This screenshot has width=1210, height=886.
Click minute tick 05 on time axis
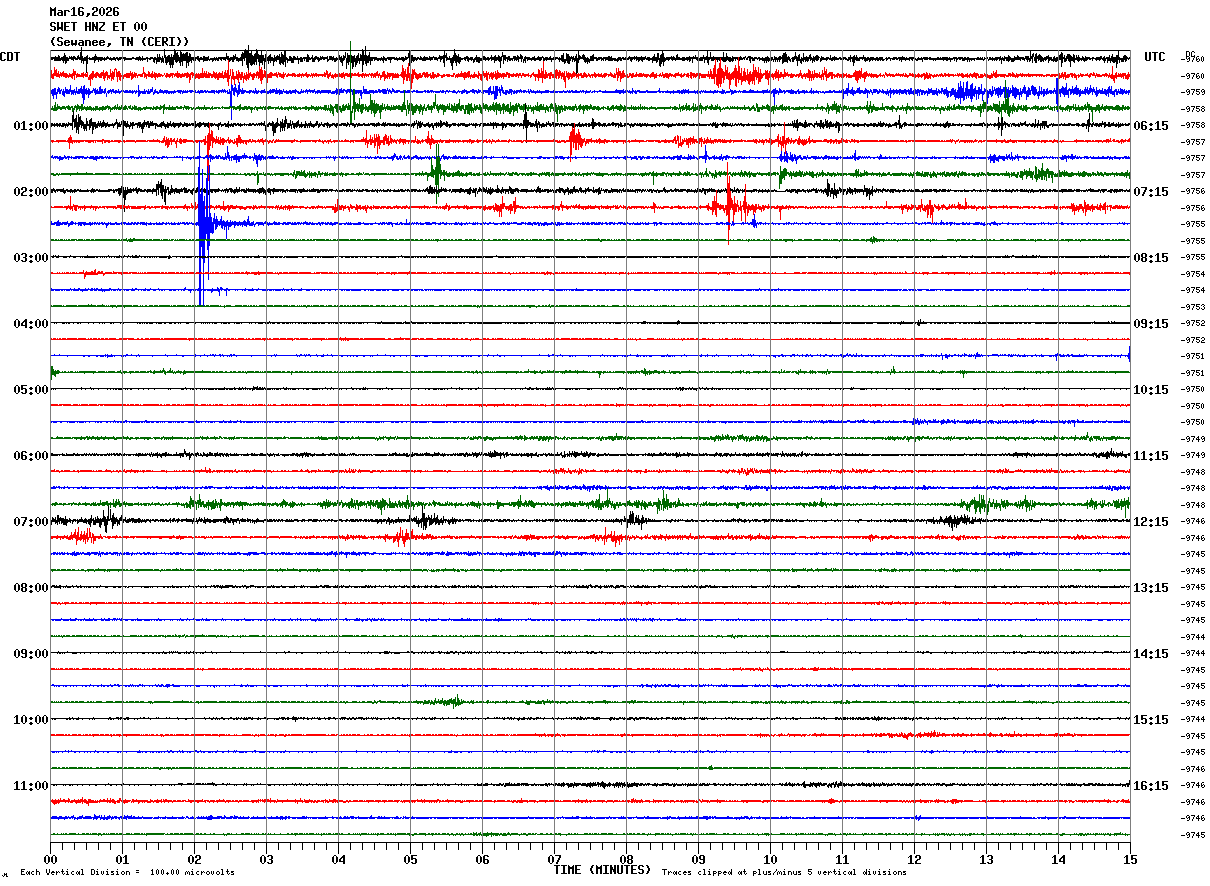click(x=410, y=860)
